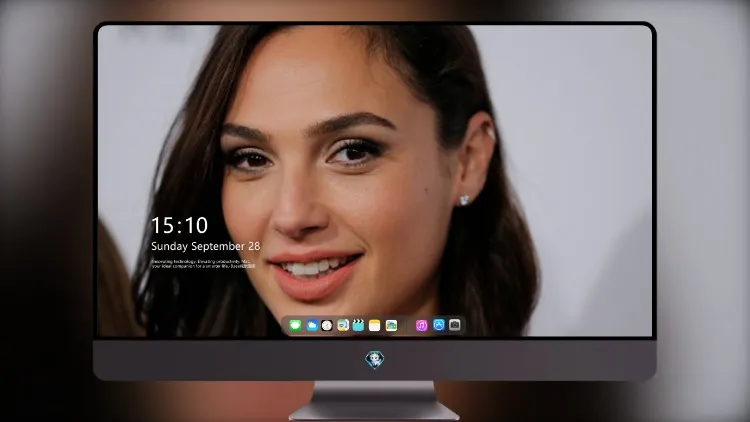Open the photo gallery app in the dock

click(x=391, y=325)
